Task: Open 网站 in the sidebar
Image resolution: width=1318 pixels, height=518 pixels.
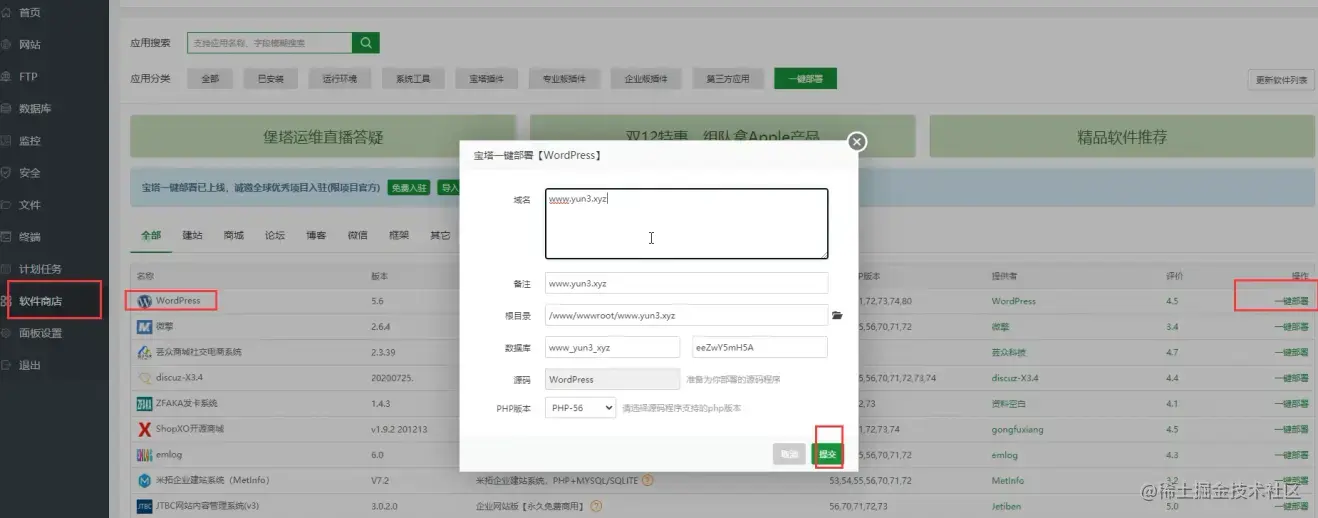Action: (30, 44)
